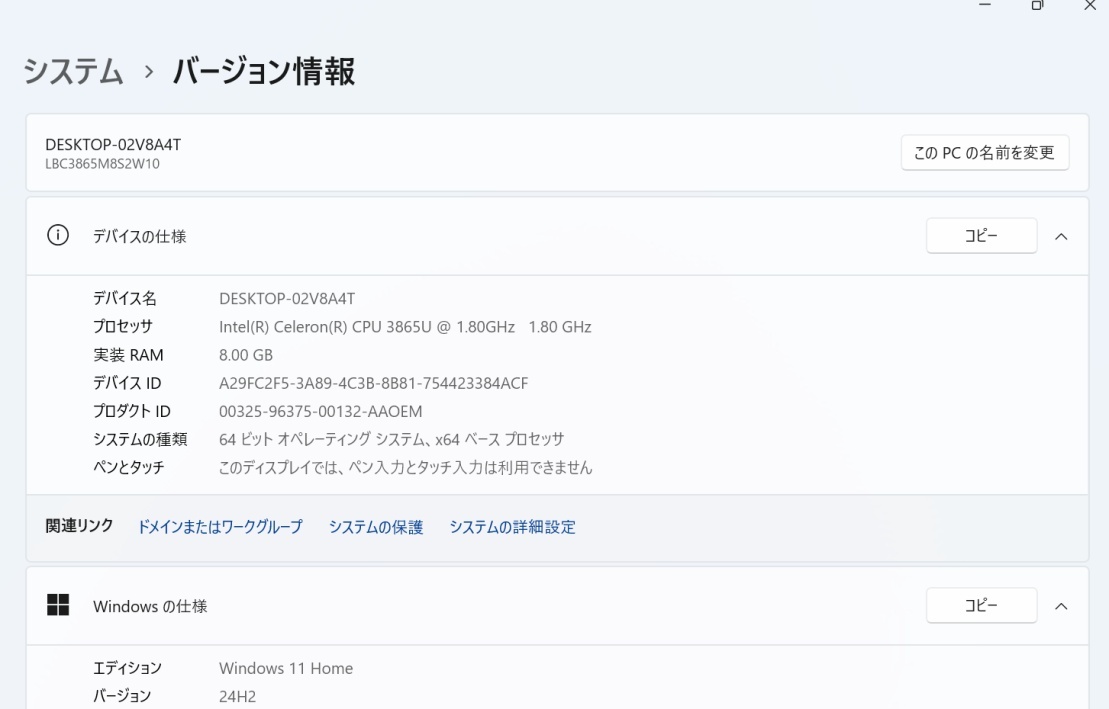This screenshot has height=709, width=1109.
Task: Click the breadcrumb separator arrow after システム
Action: coord(149,71)
